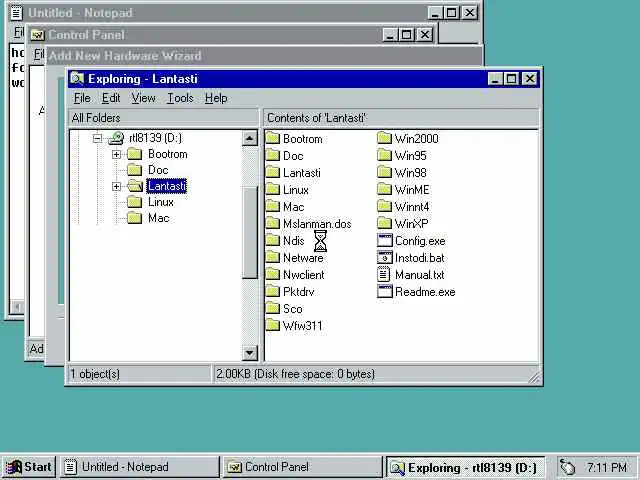Click the Bootrom label in the tree
Viewport: 640px width, 480px height.
168,154
